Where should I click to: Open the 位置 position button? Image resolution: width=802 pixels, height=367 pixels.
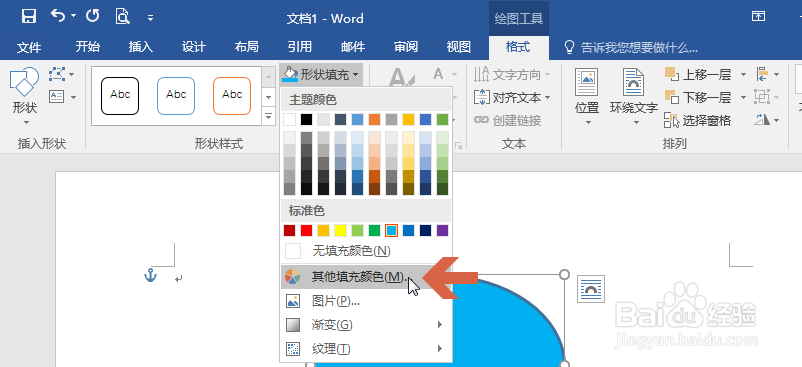(x=587, y=97)
